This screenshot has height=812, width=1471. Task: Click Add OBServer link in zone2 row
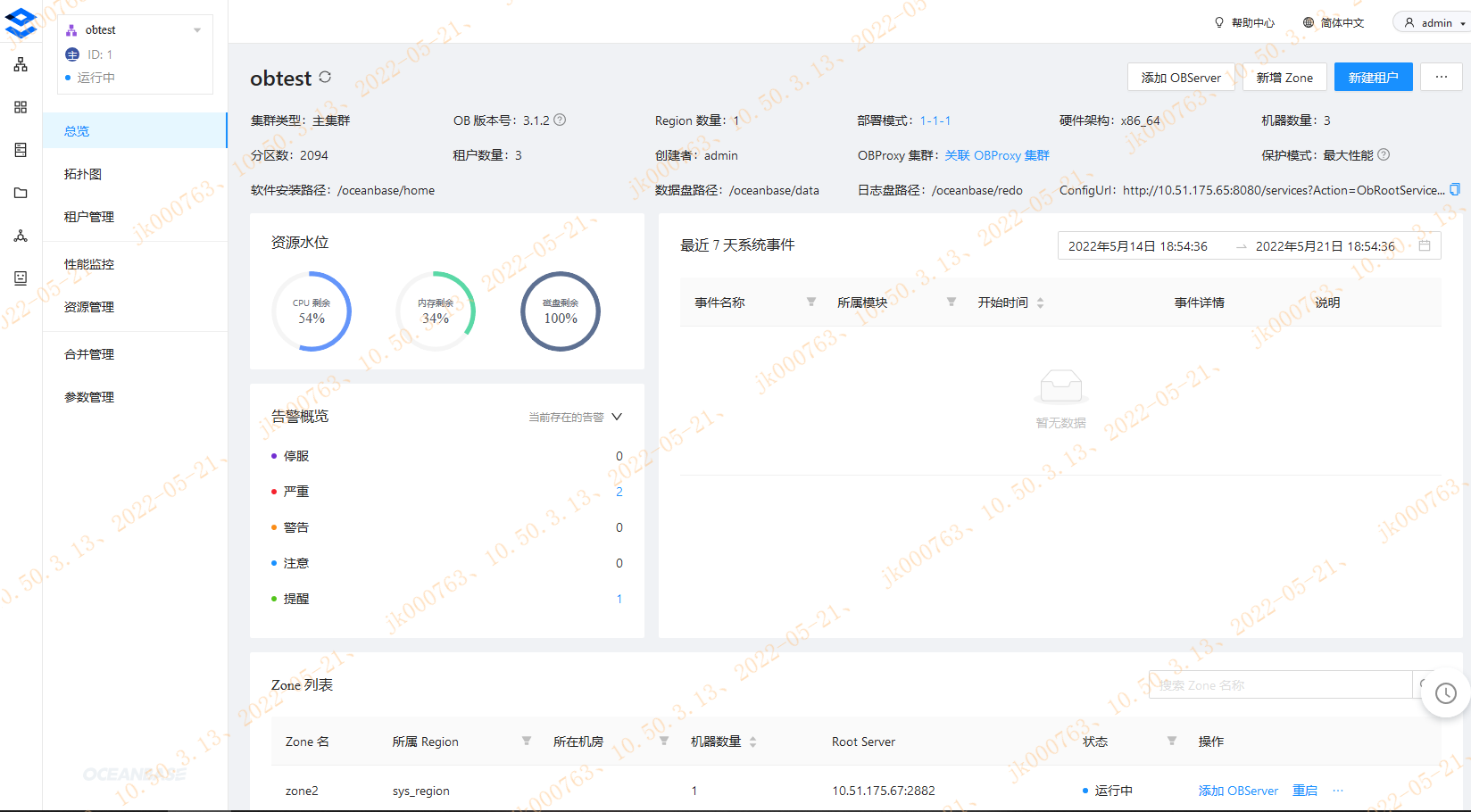1238,791
